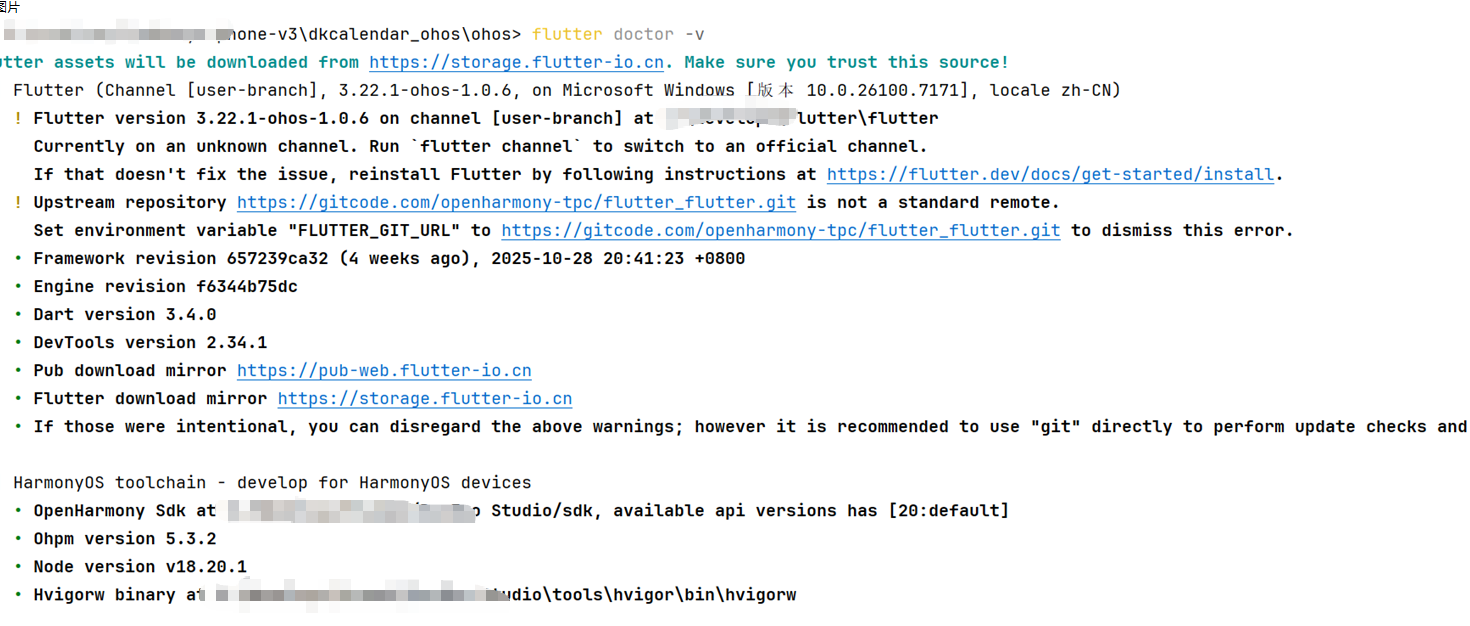Viewport: 1470px width, 626px height.
Task: Click warning icon beside Upstream repository line
Action: pyautogui.click(x=18, y=203)
